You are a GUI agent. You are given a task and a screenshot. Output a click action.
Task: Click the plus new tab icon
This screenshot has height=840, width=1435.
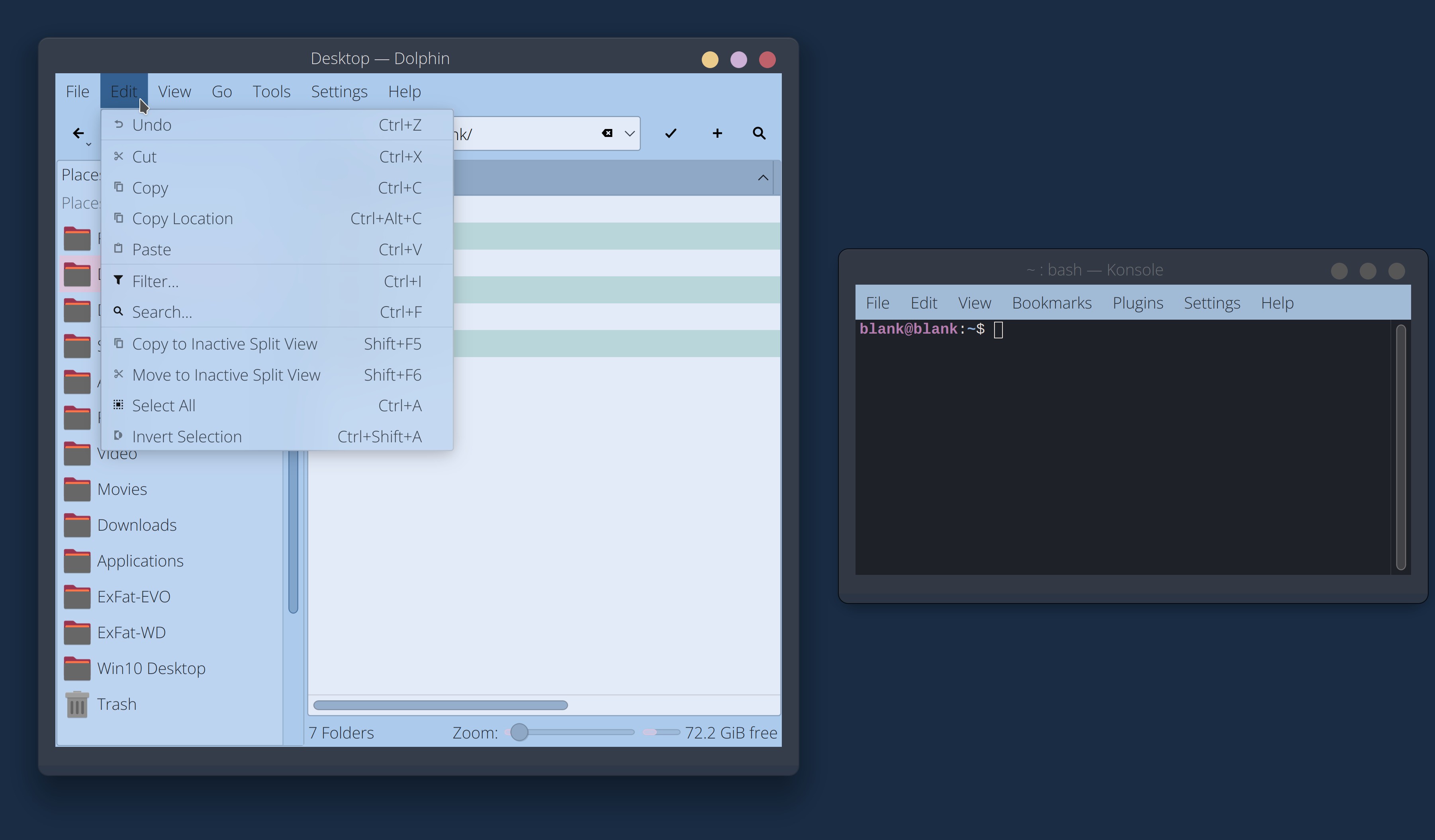(x=717, y=133)
